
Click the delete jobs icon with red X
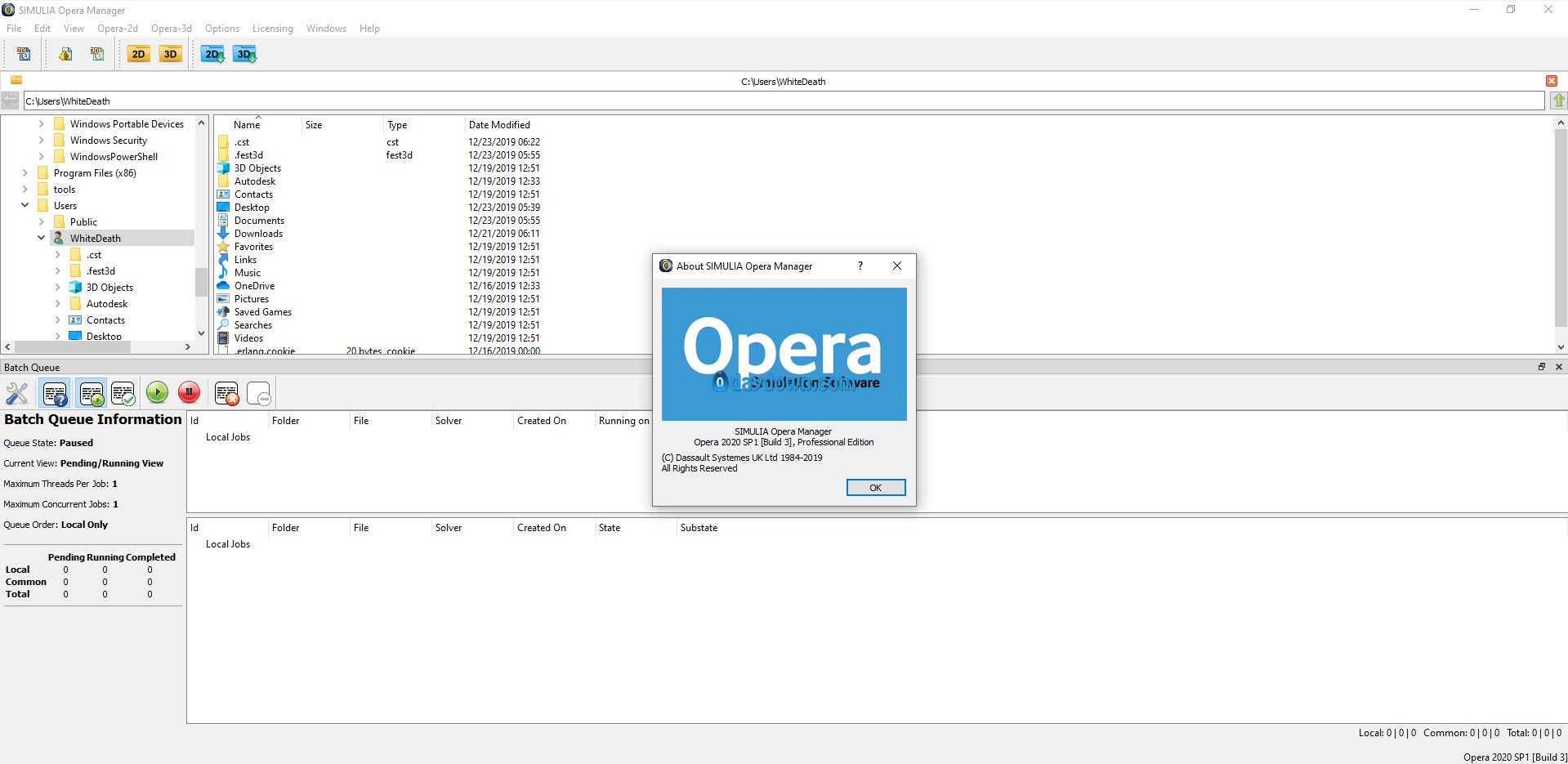click(x=227, y=393)
